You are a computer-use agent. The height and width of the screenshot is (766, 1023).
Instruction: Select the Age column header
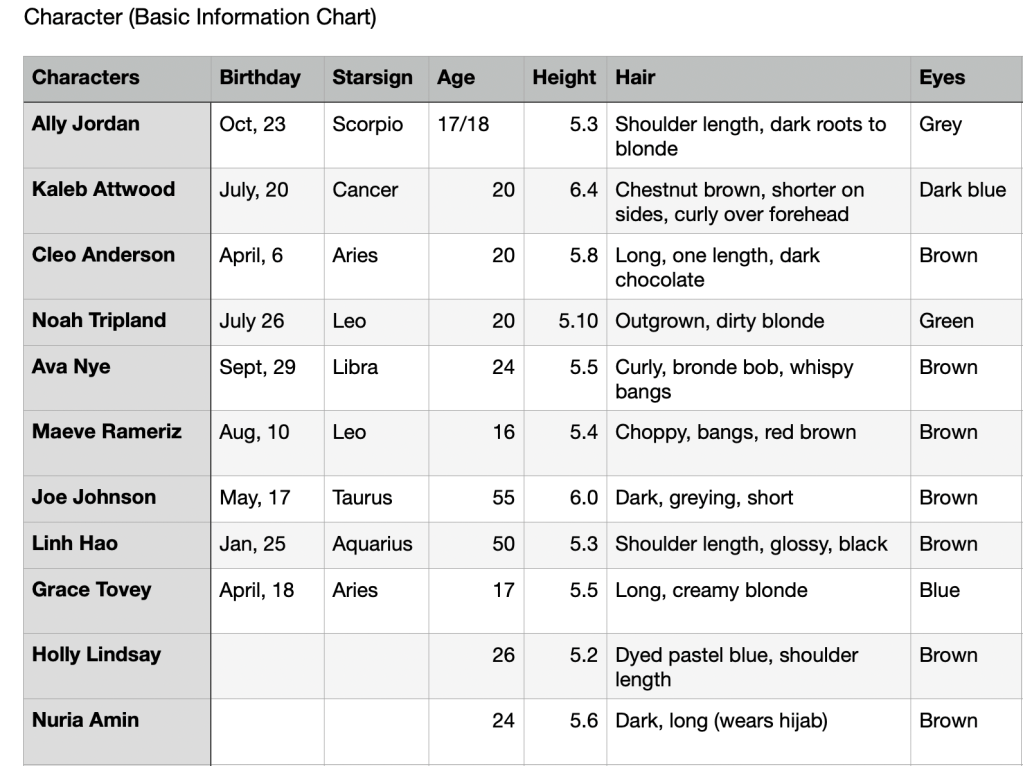point(456,78)
